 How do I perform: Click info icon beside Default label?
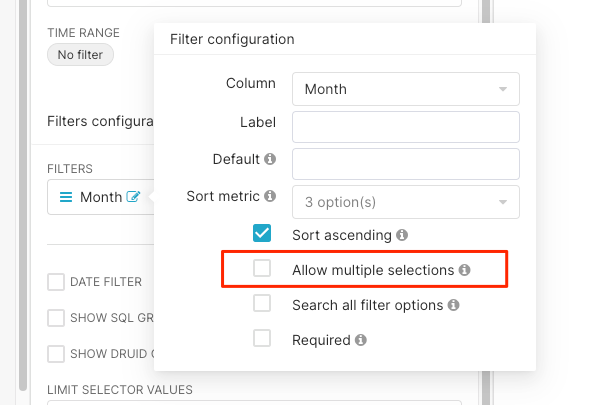click(270, 159)
